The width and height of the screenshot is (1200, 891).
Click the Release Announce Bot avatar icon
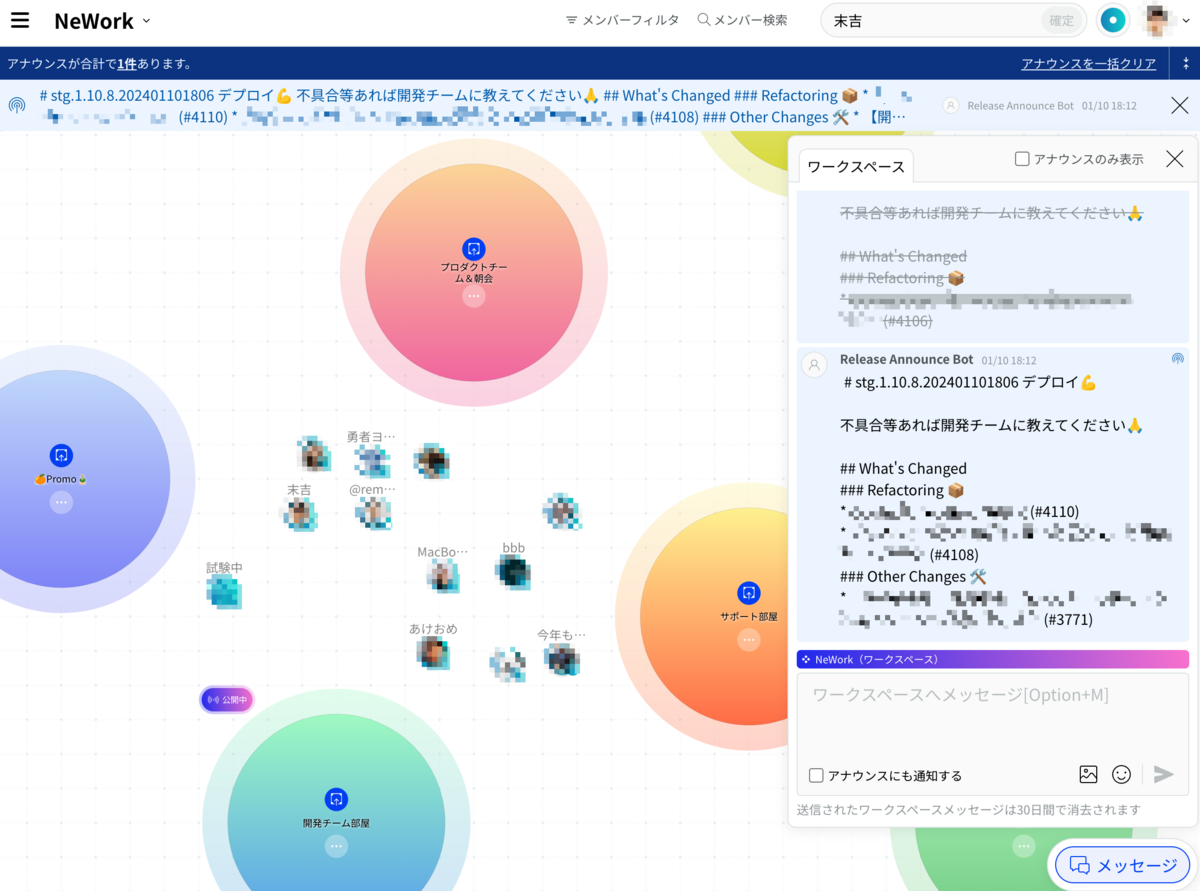pyautogui.click(x=815, y=364)
